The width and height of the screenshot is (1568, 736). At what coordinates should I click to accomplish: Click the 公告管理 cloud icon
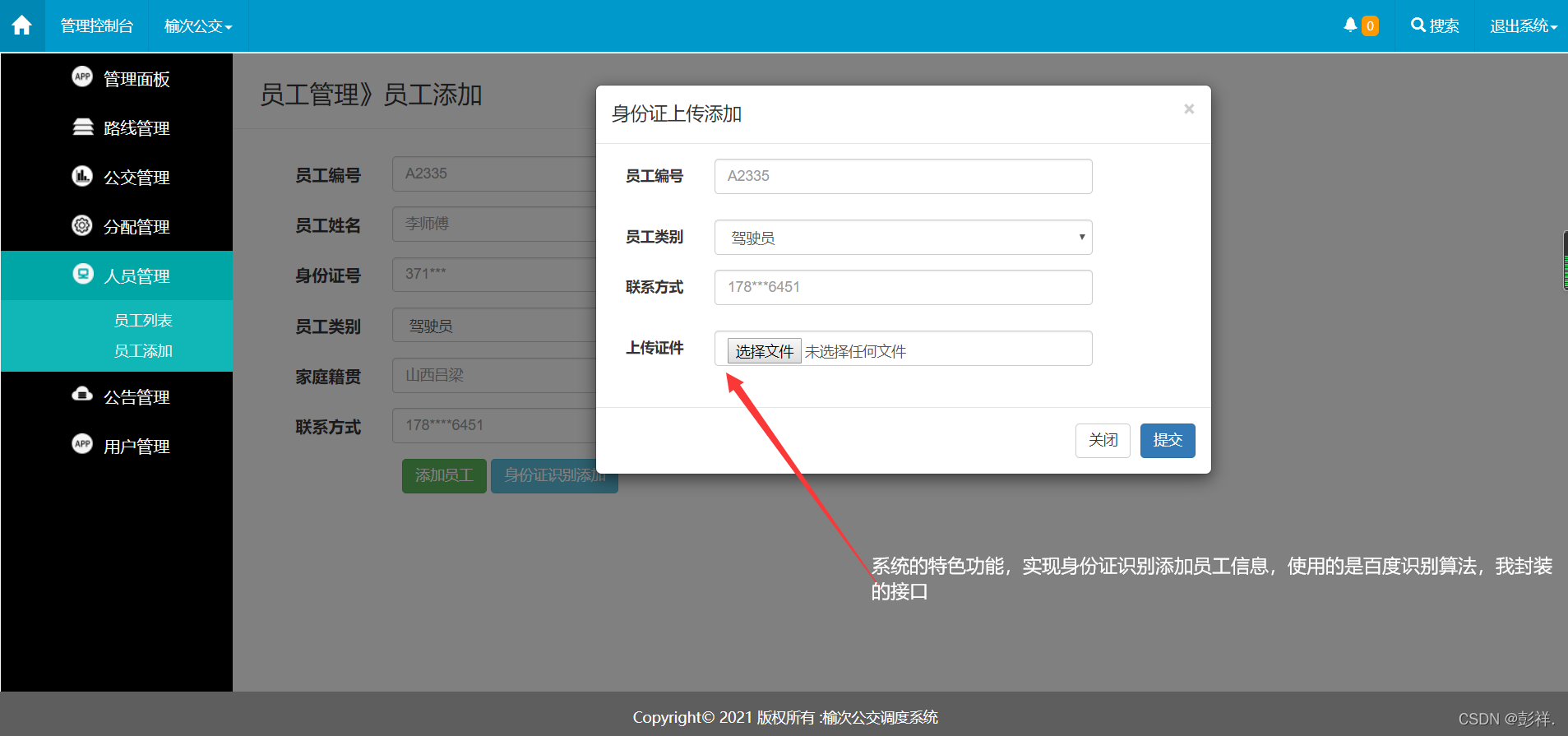click(x=82, y=395)
